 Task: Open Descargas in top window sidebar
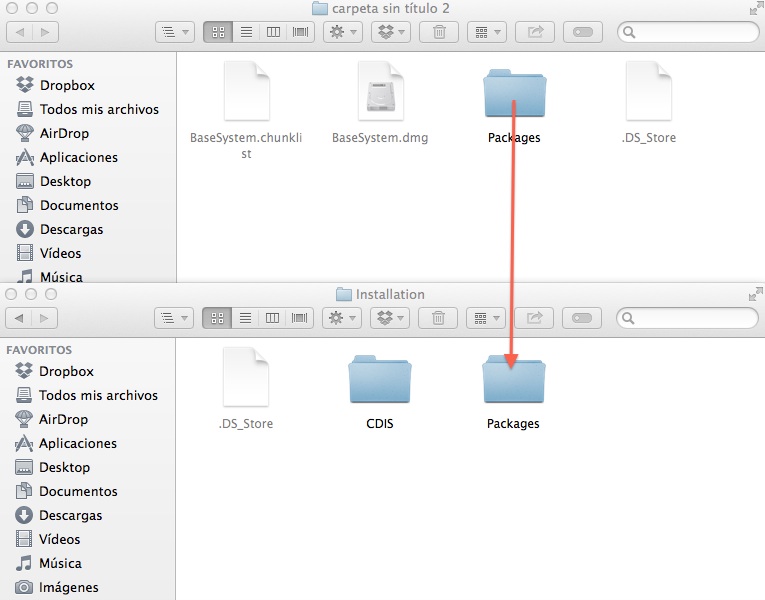click(59, 229)
